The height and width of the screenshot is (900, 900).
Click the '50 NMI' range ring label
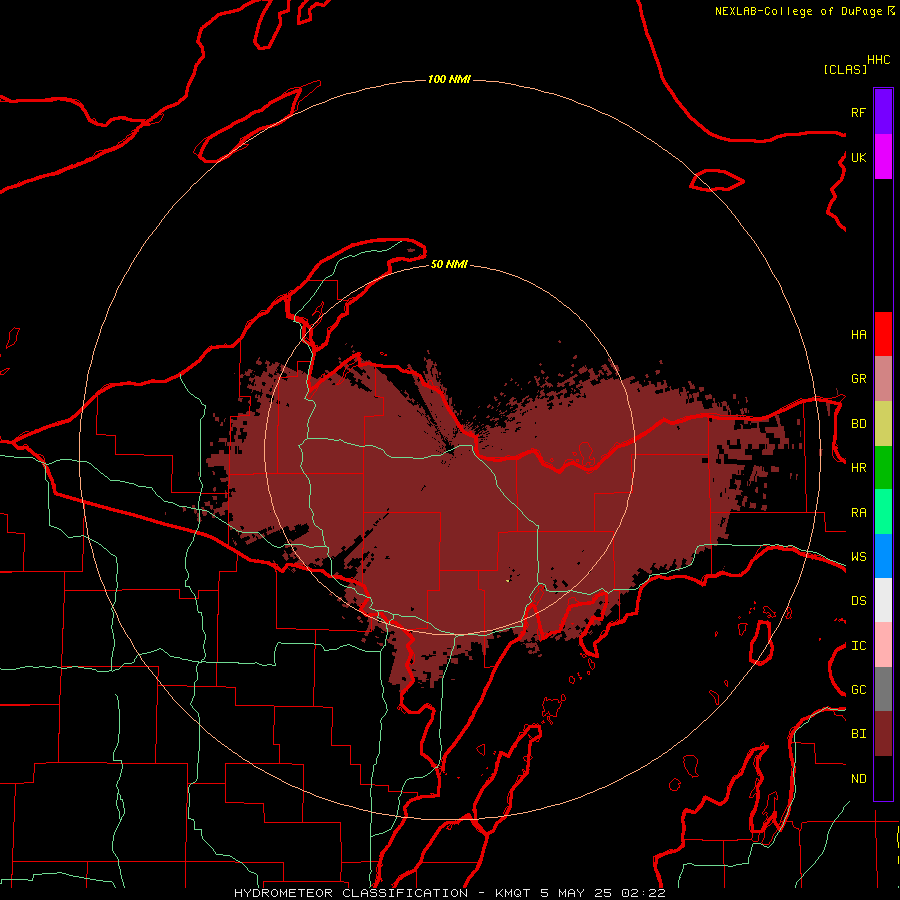[449, 264]
